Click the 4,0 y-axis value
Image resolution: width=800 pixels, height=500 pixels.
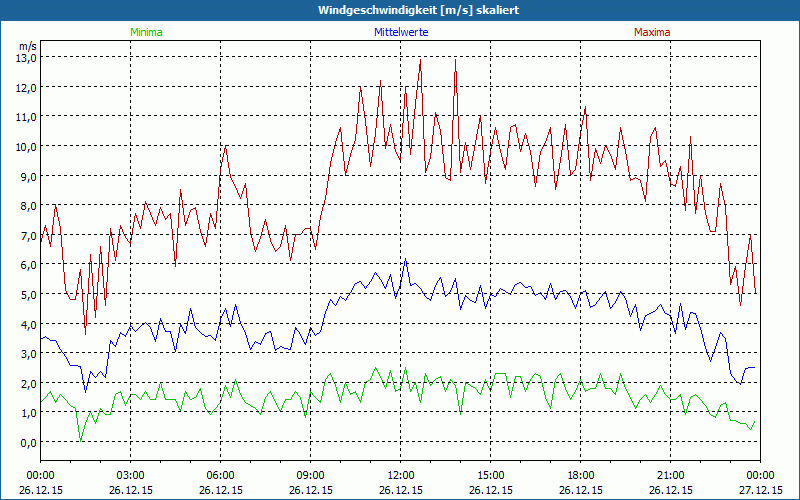28,324
